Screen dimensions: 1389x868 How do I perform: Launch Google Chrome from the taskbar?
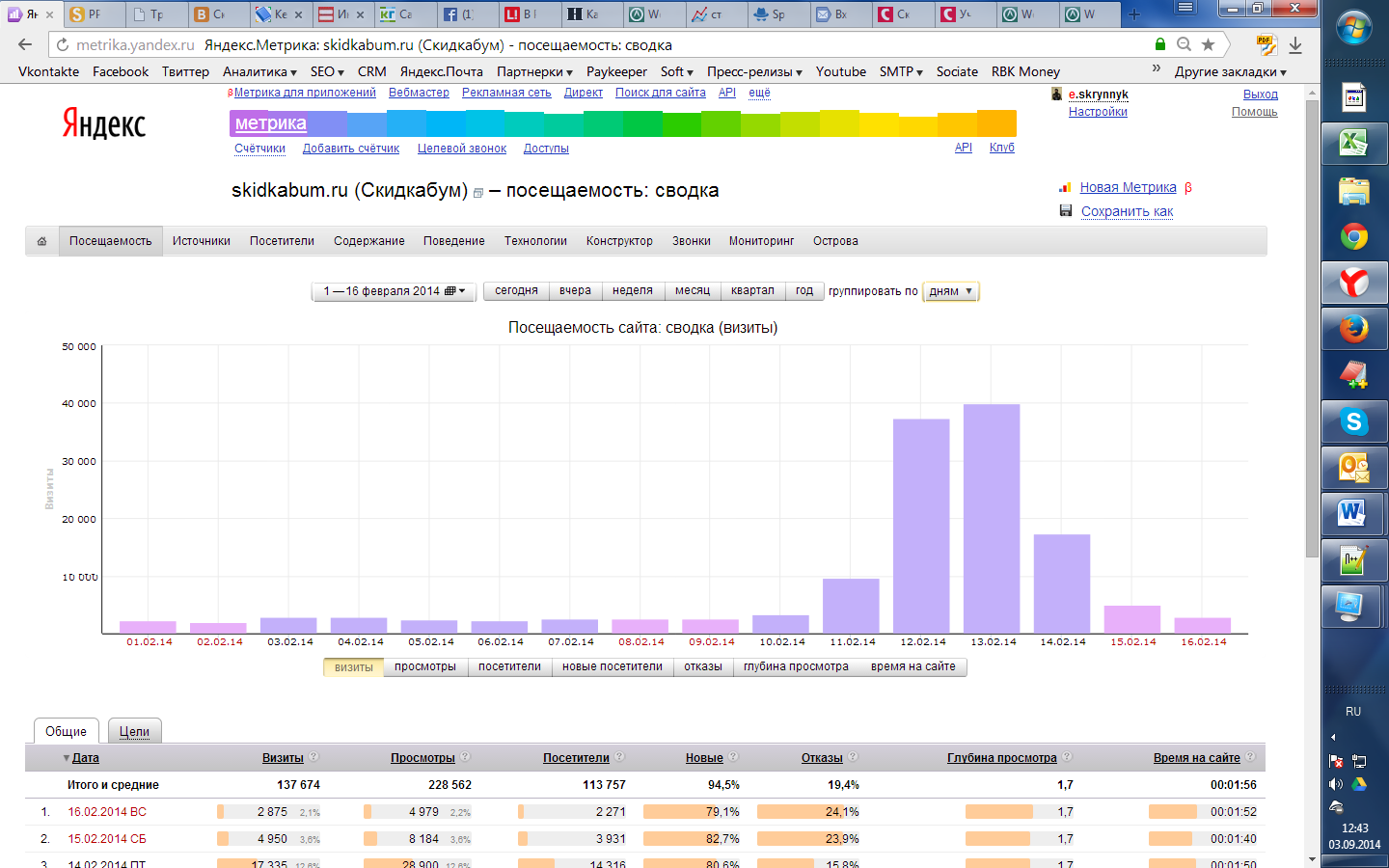(x=1354, y=236)
